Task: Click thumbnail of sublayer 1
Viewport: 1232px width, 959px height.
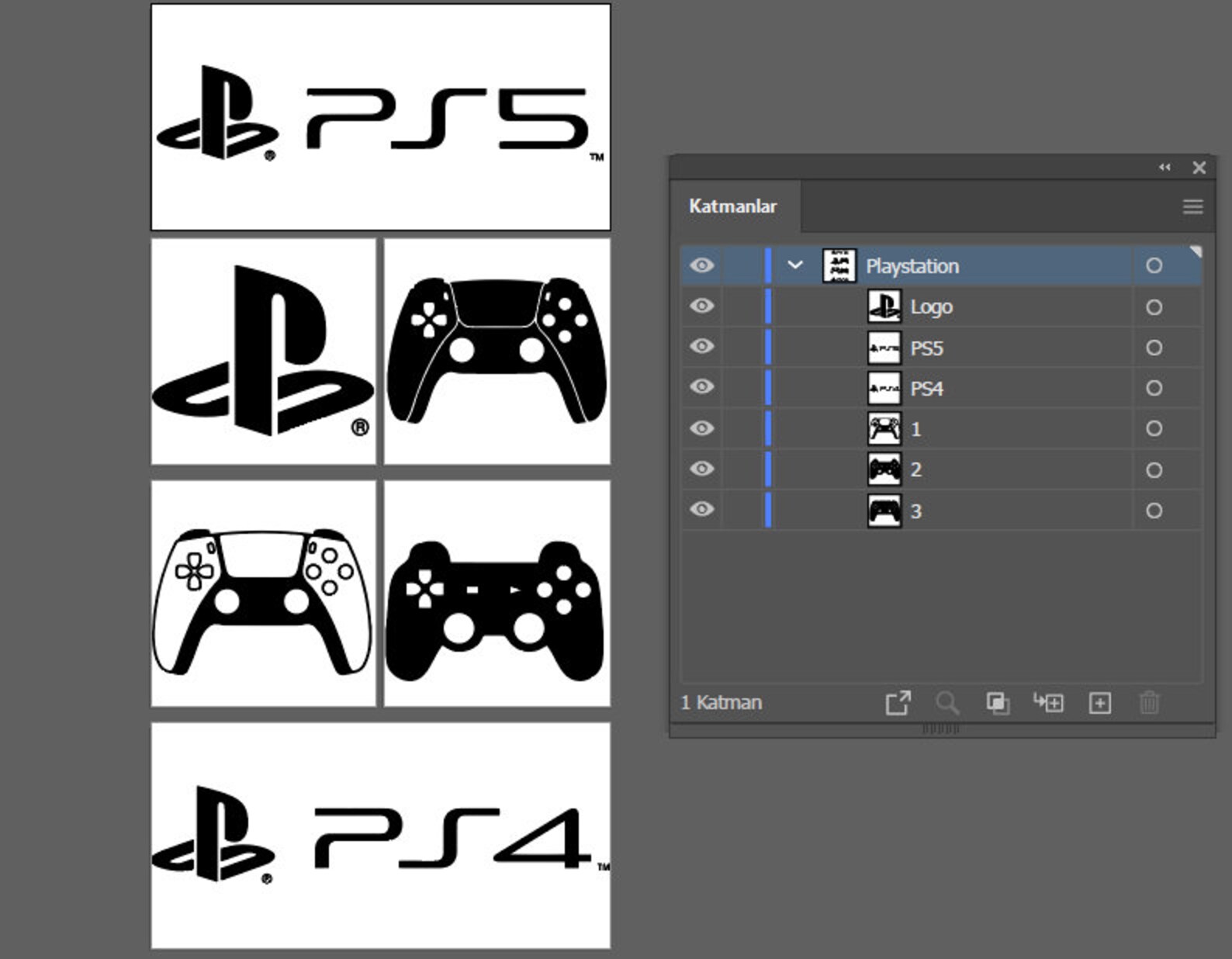Action: tap(884, 428)
